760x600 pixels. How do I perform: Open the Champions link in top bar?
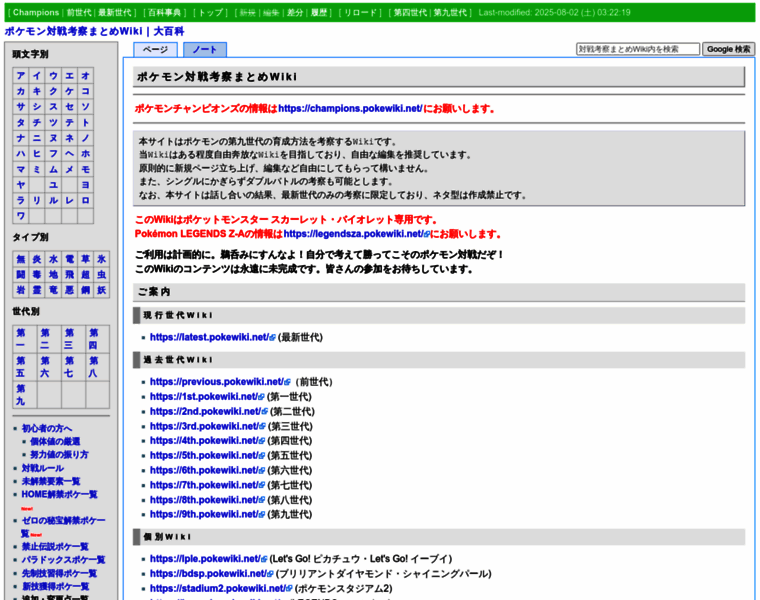click(x=36, y=13)
